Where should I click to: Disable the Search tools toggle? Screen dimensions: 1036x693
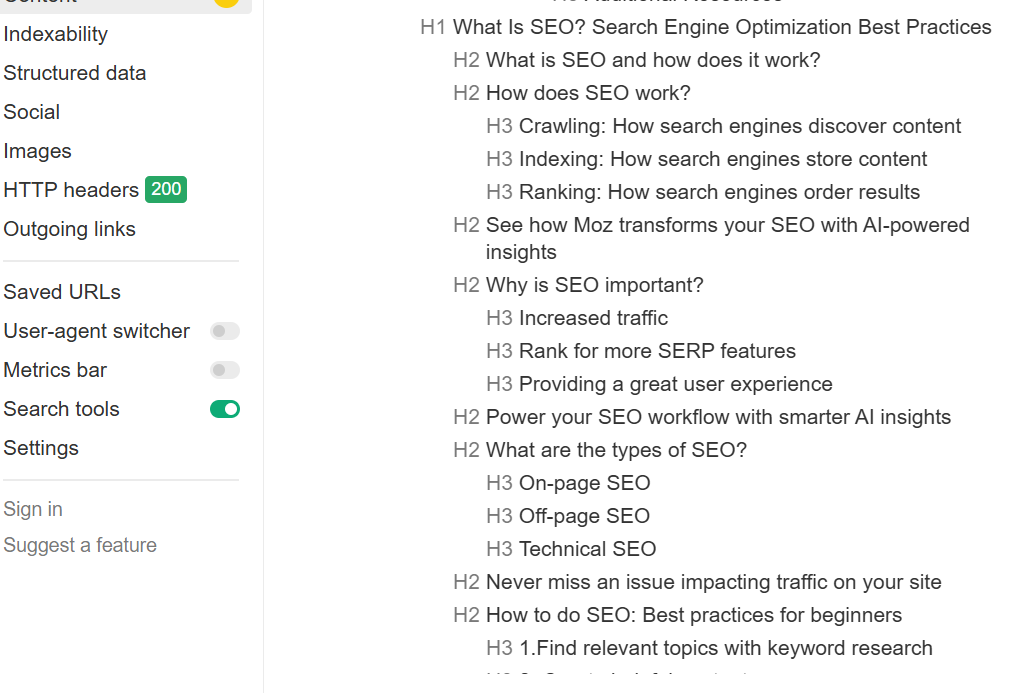pyautogui.click(x=225, y=409)
